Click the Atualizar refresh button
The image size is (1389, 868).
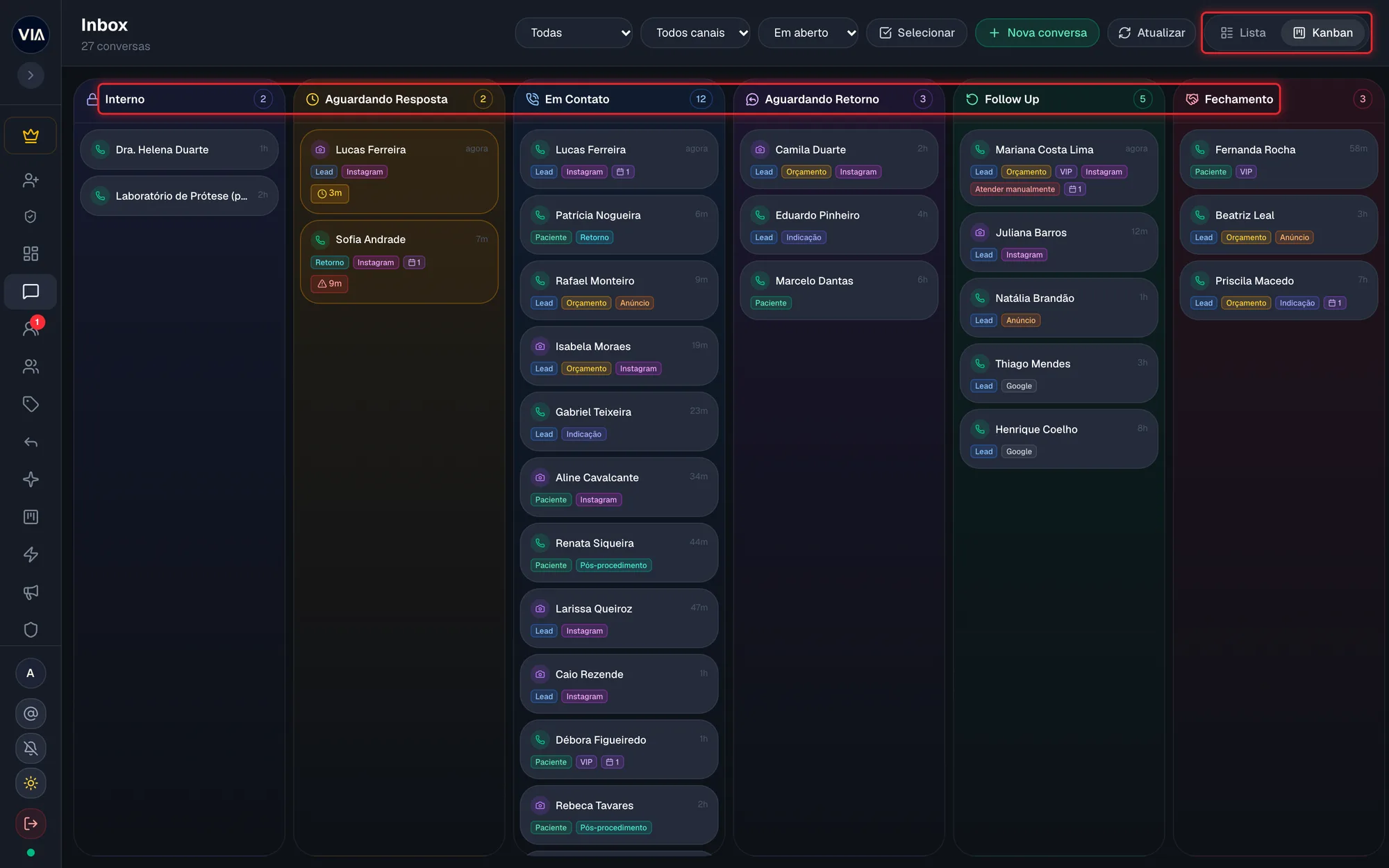point(1151,33)
